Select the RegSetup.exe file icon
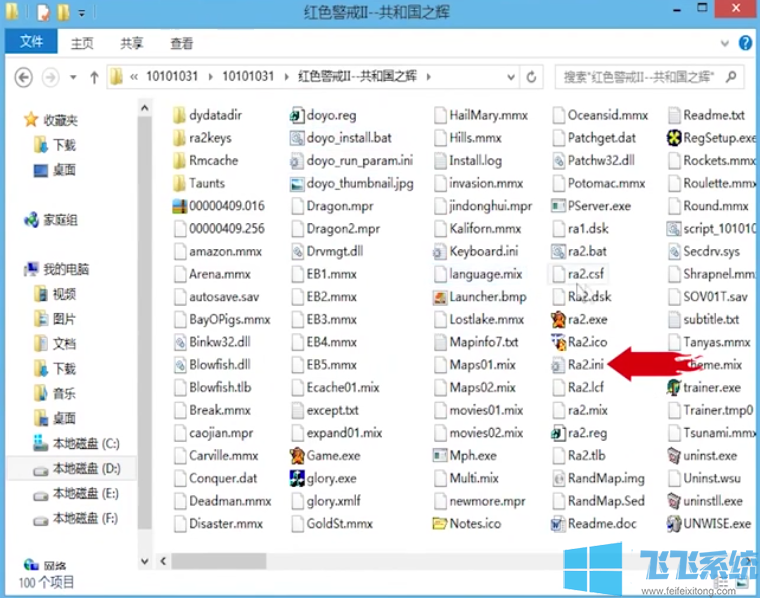760x598 pixels. (675, 138)
